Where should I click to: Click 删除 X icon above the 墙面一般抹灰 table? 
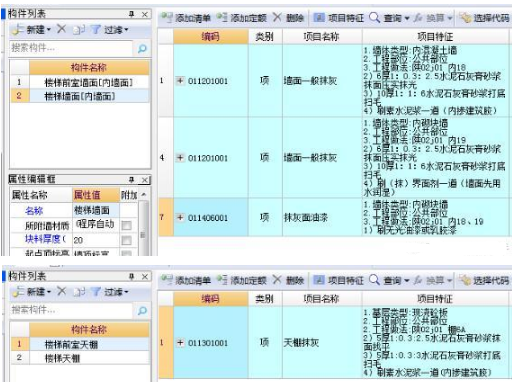point(277,17)
